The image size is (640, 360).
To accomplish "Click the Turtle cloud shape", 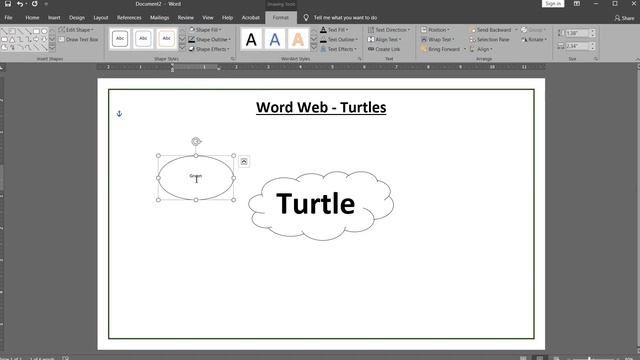I will tap(321, 205).
